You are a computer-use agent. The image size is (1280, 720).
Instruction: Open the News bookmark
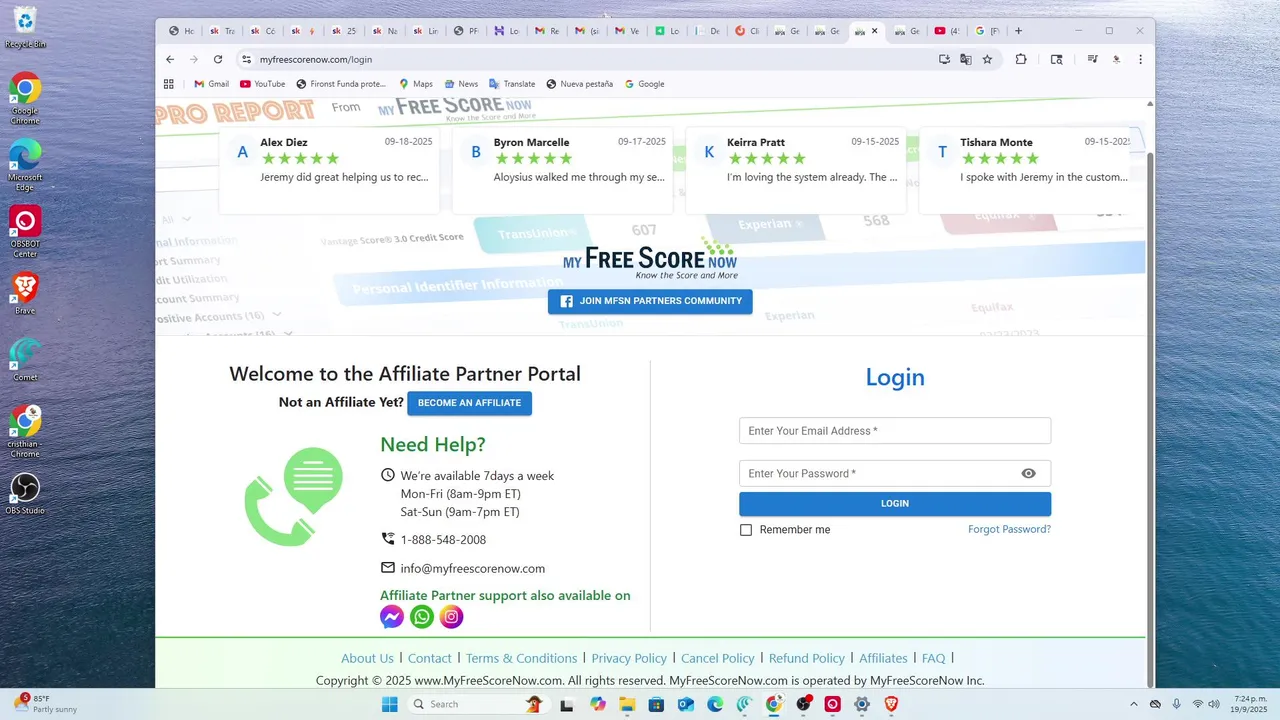click(x=461, y=84)
